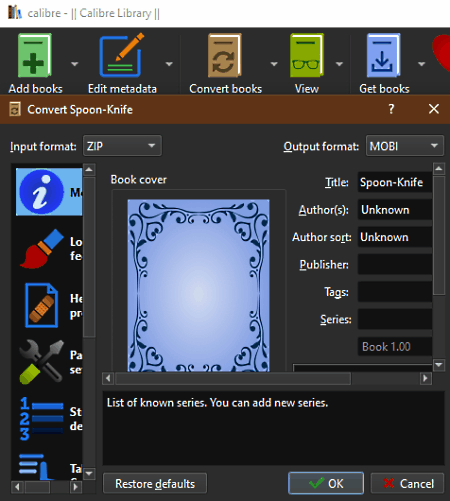Confirm conversion with OK button
450x501 pixels.
tap(326, 483)
